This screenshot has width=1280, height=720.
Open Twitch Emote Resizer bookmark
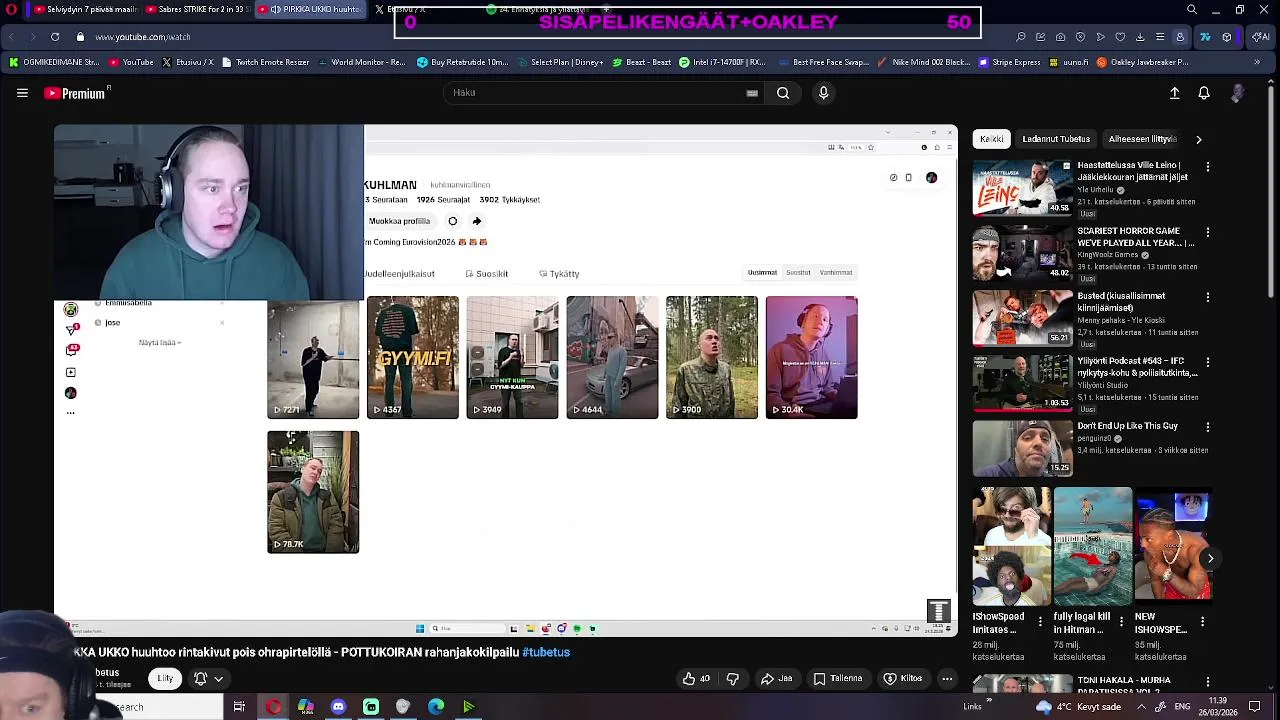click(x=265, y=62)
